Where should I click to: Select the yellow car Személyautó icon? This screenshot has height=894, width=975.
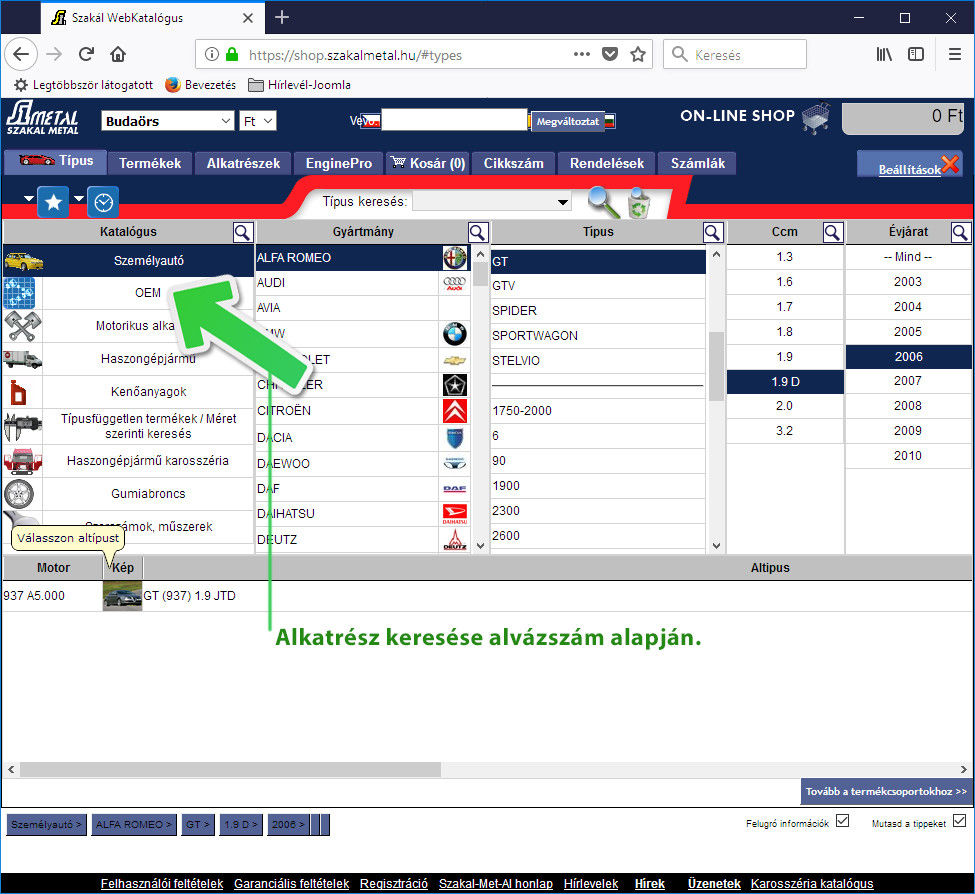point(24,261)
